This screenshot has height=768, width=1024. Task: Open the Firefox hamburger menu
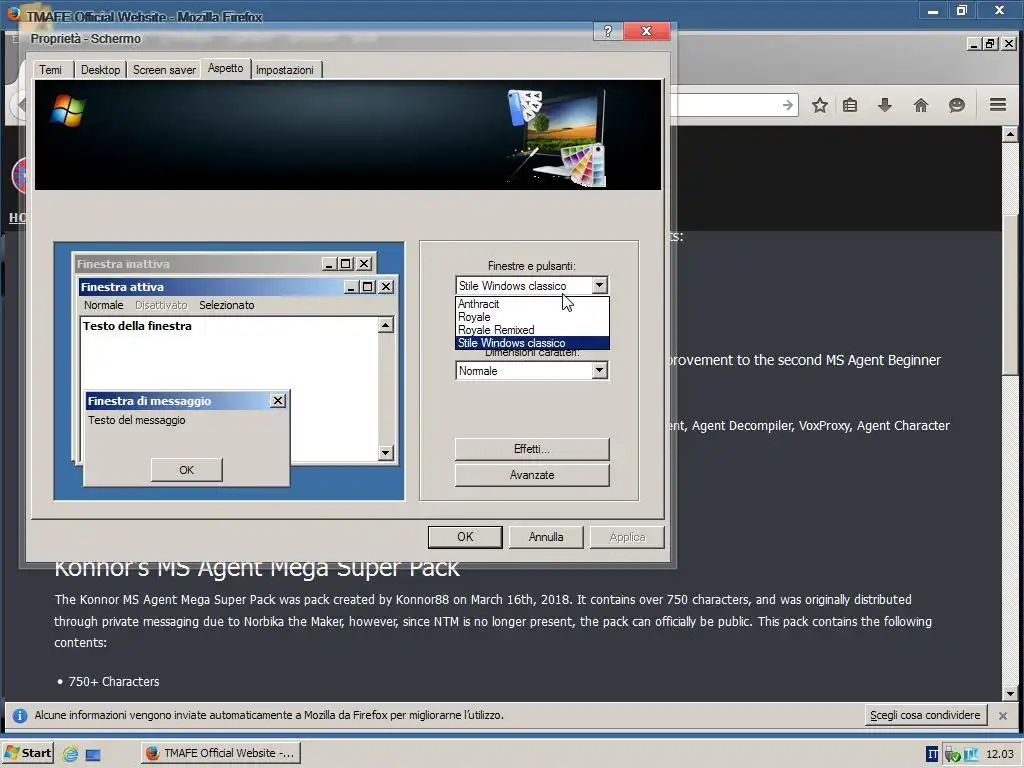997,105
